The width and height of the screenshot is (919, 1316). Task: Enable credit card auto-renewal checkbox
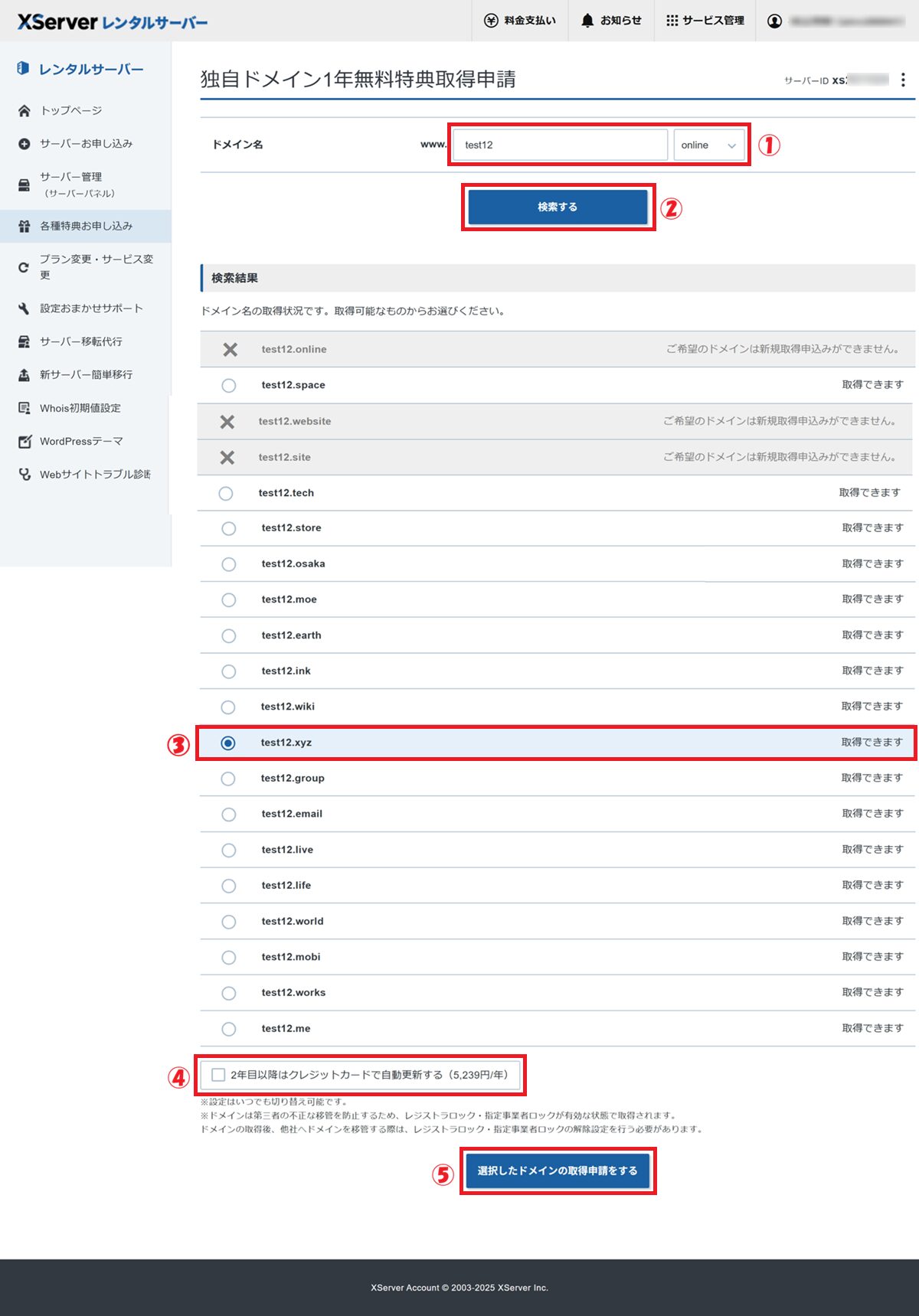click(x=219, y=1075)
